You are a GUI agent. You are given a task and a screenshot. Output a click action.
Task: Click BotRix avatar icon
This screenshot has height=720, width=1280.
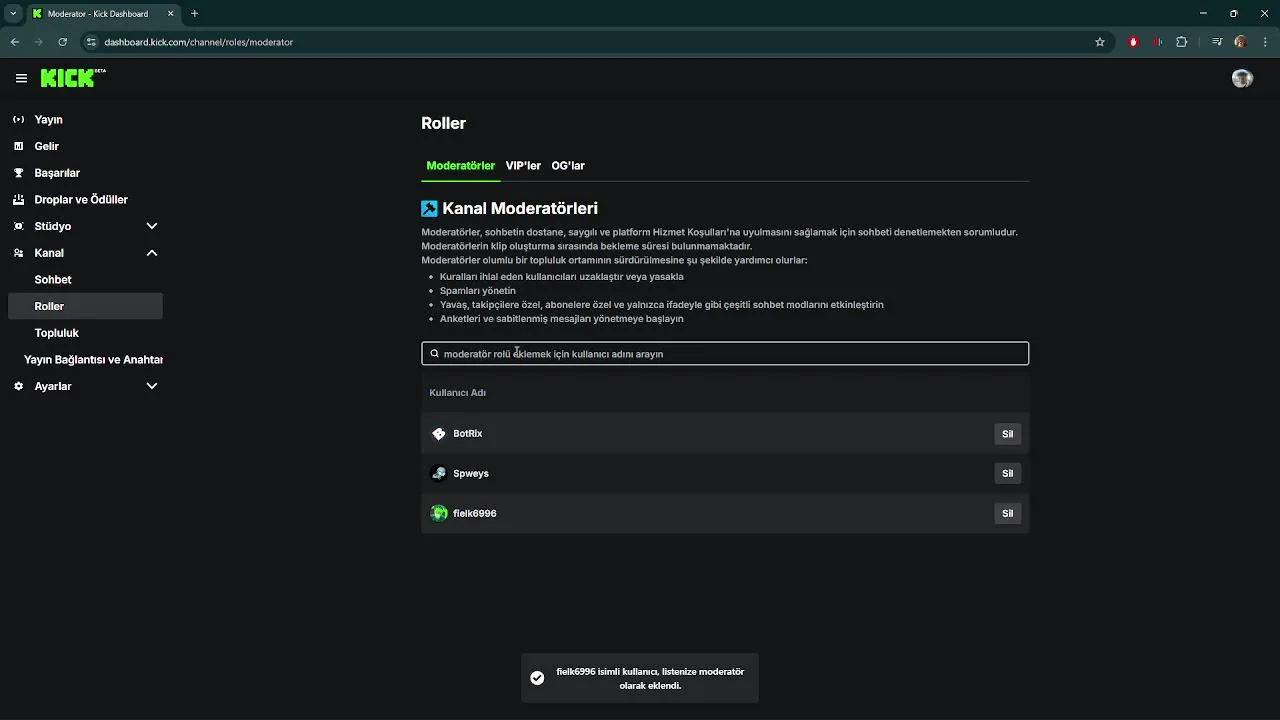(x=438, y=434)
